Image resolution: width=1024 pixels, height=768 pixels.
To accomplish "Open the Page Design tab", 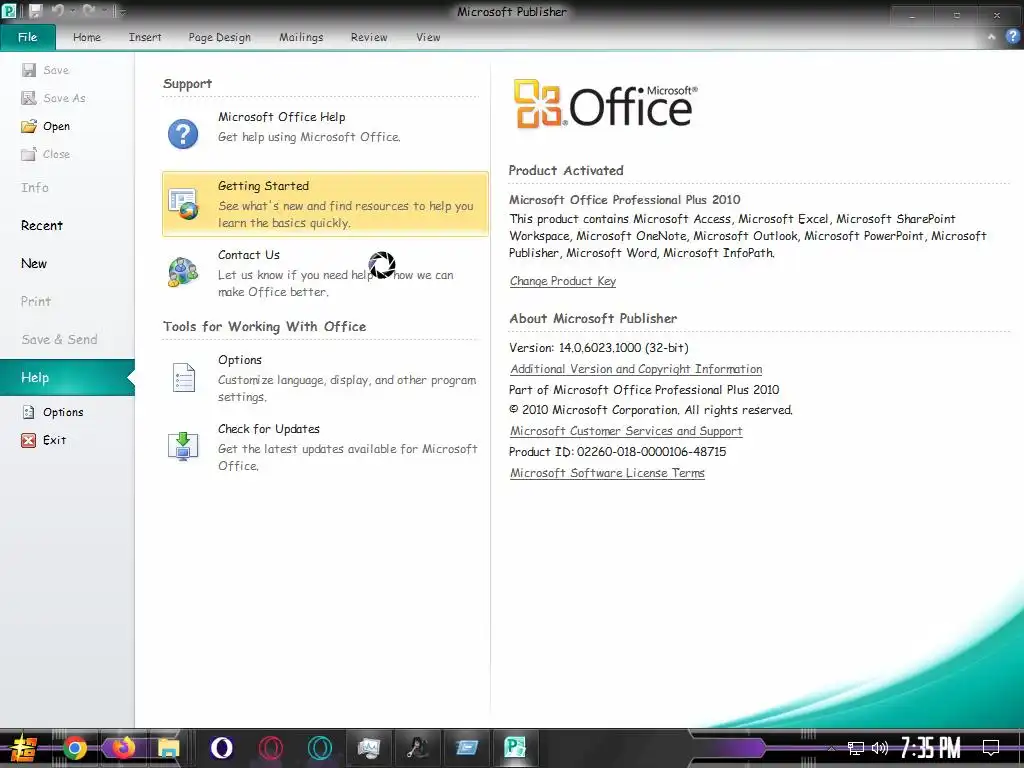I will pyautogui.click(x=219, y=37).
